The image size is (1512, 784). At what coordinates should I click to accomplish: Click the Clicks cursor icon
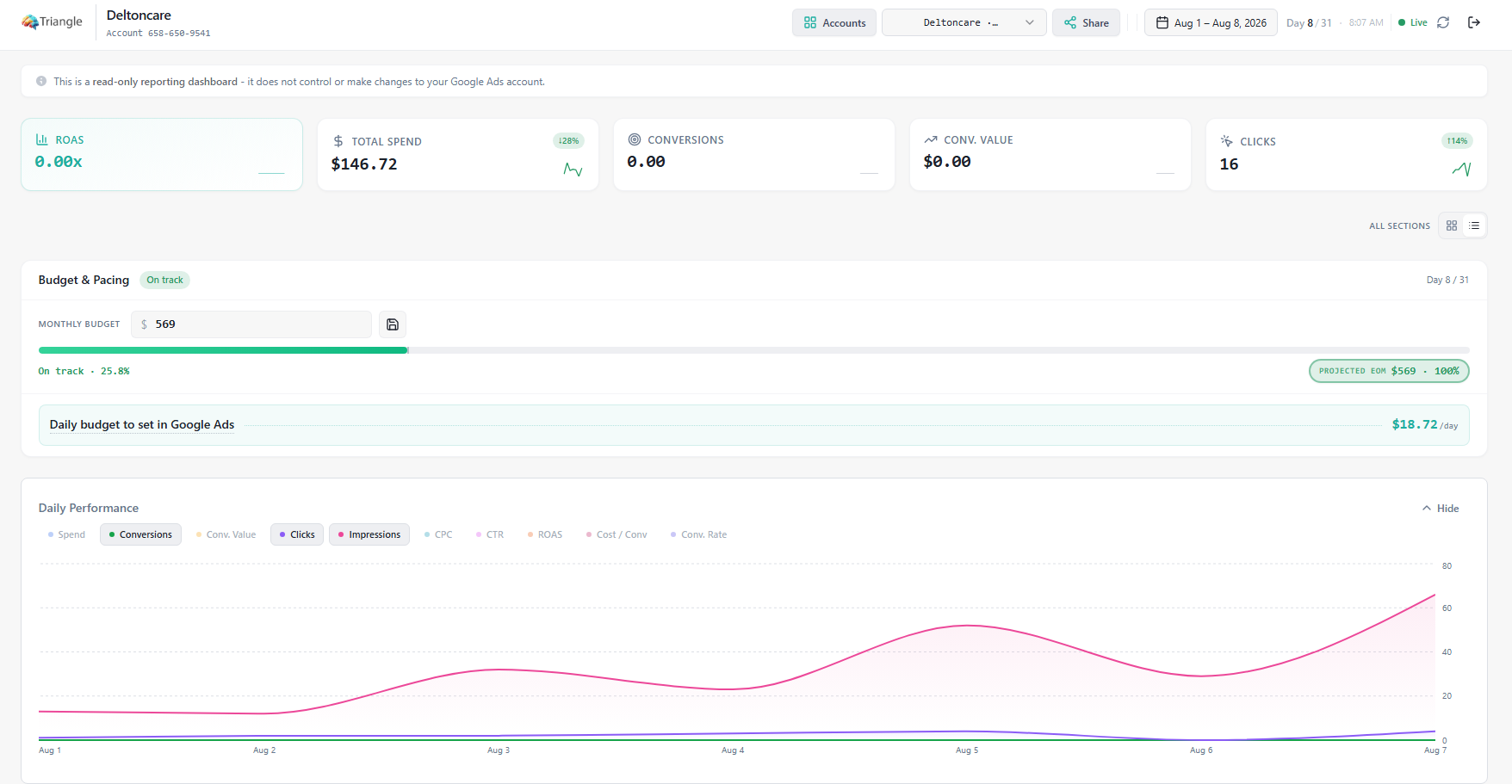tap(1226, 141)
